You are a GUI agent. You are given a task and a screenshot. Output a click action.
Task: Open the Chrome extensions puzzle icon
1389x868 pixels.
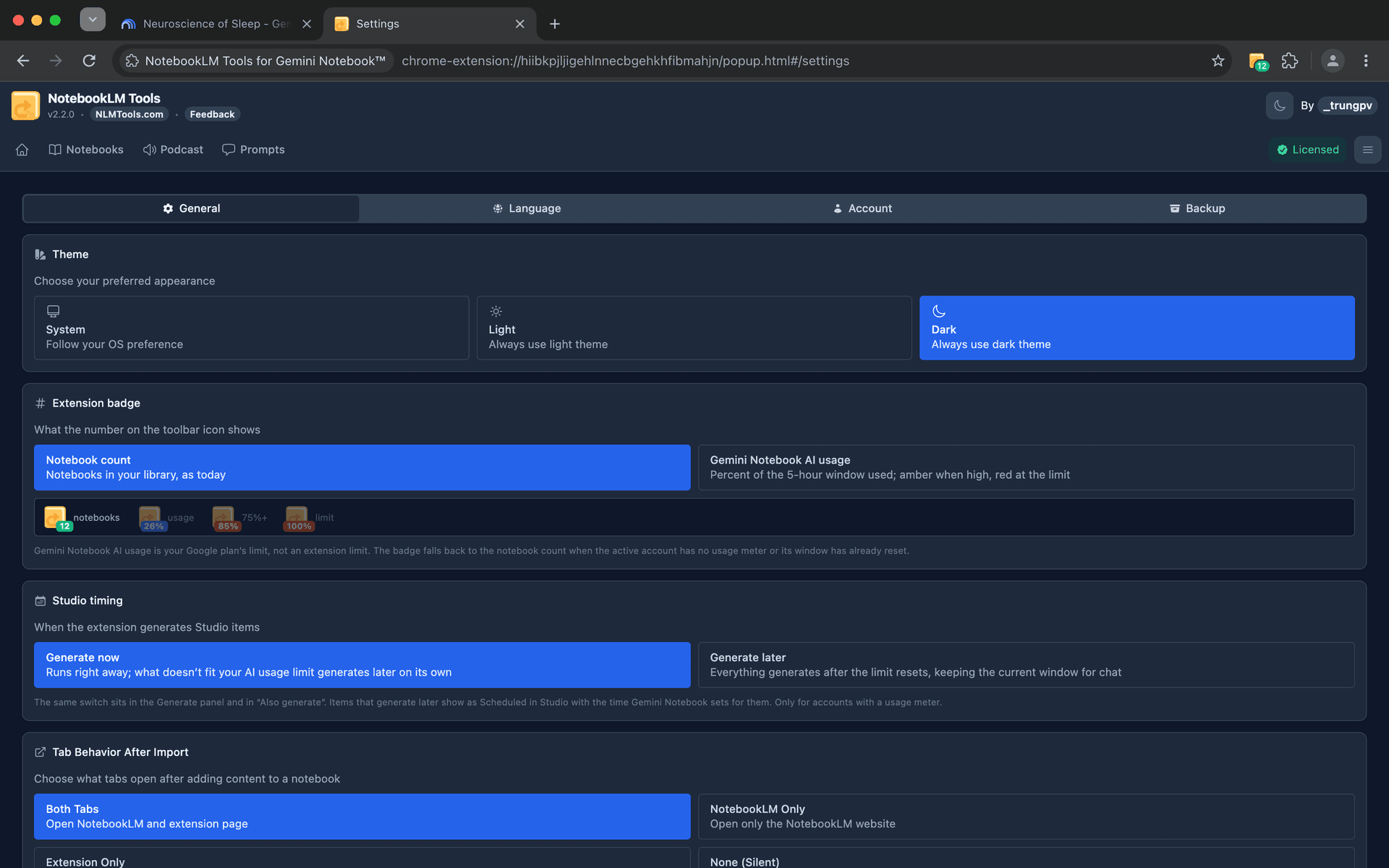point(1289,61)
